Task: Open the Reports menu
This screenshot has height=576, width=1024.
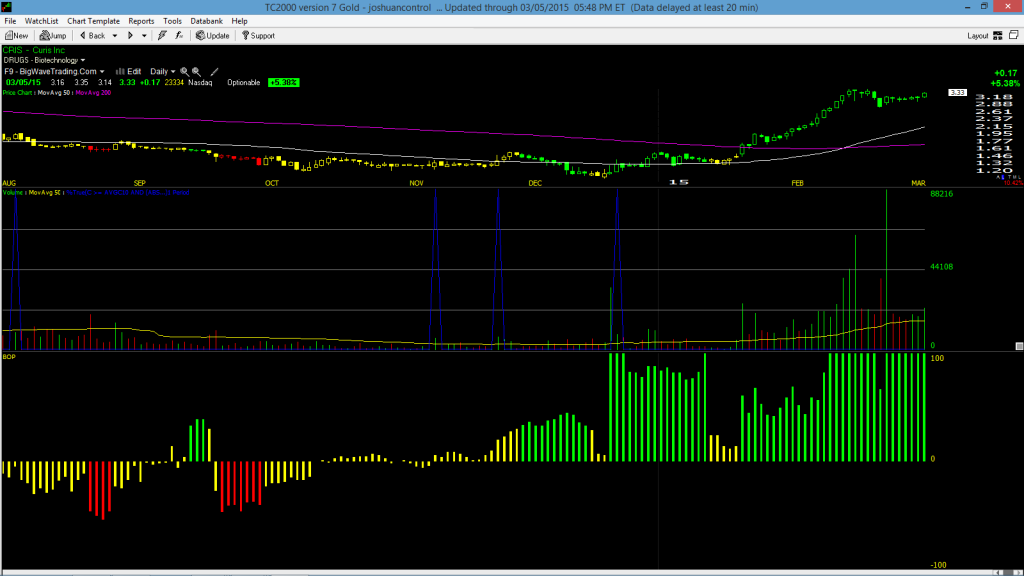Action: [141, 21]
